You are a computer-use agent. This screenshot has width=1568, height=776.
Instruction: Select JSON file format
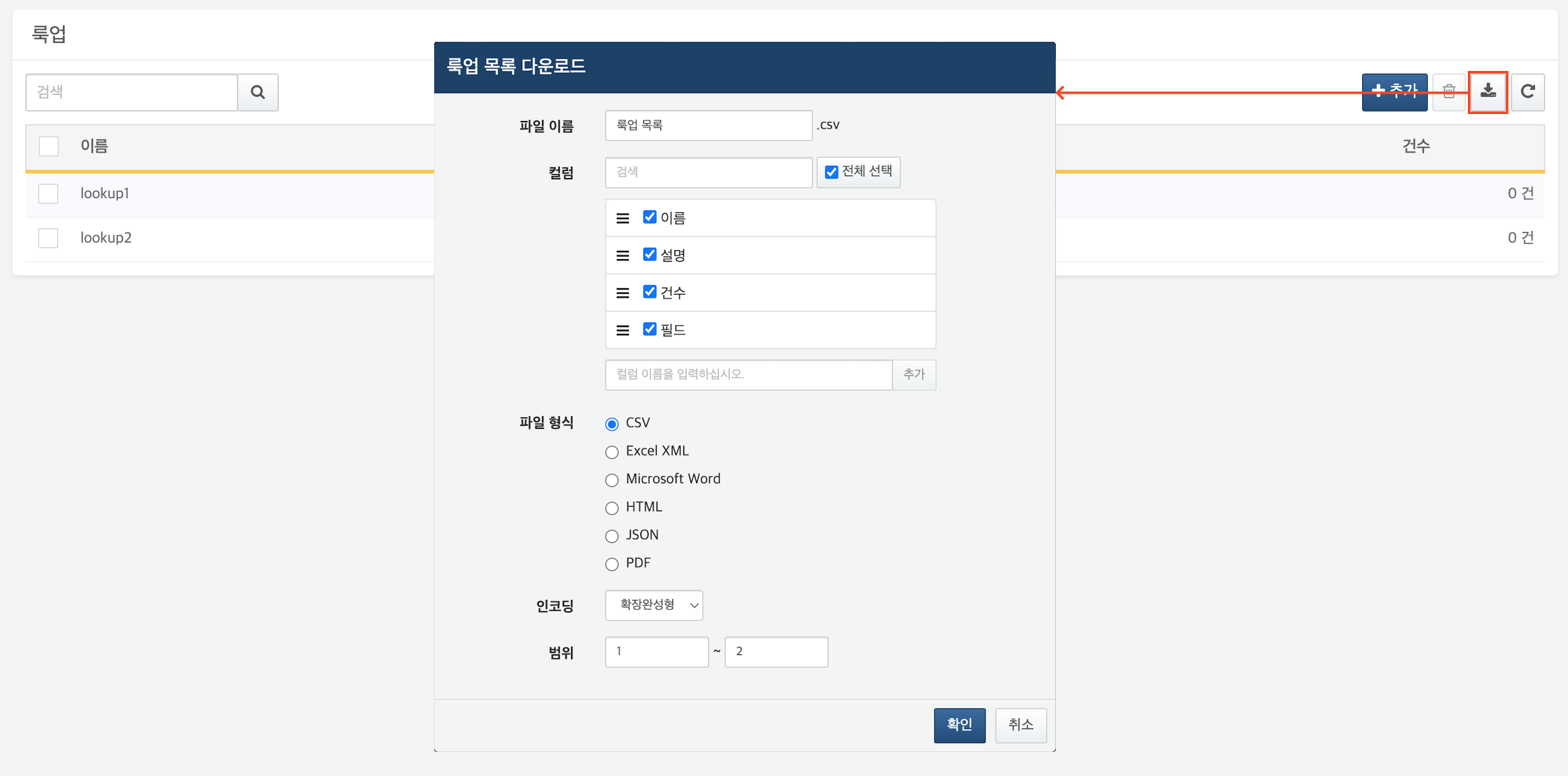click(612, 536)
